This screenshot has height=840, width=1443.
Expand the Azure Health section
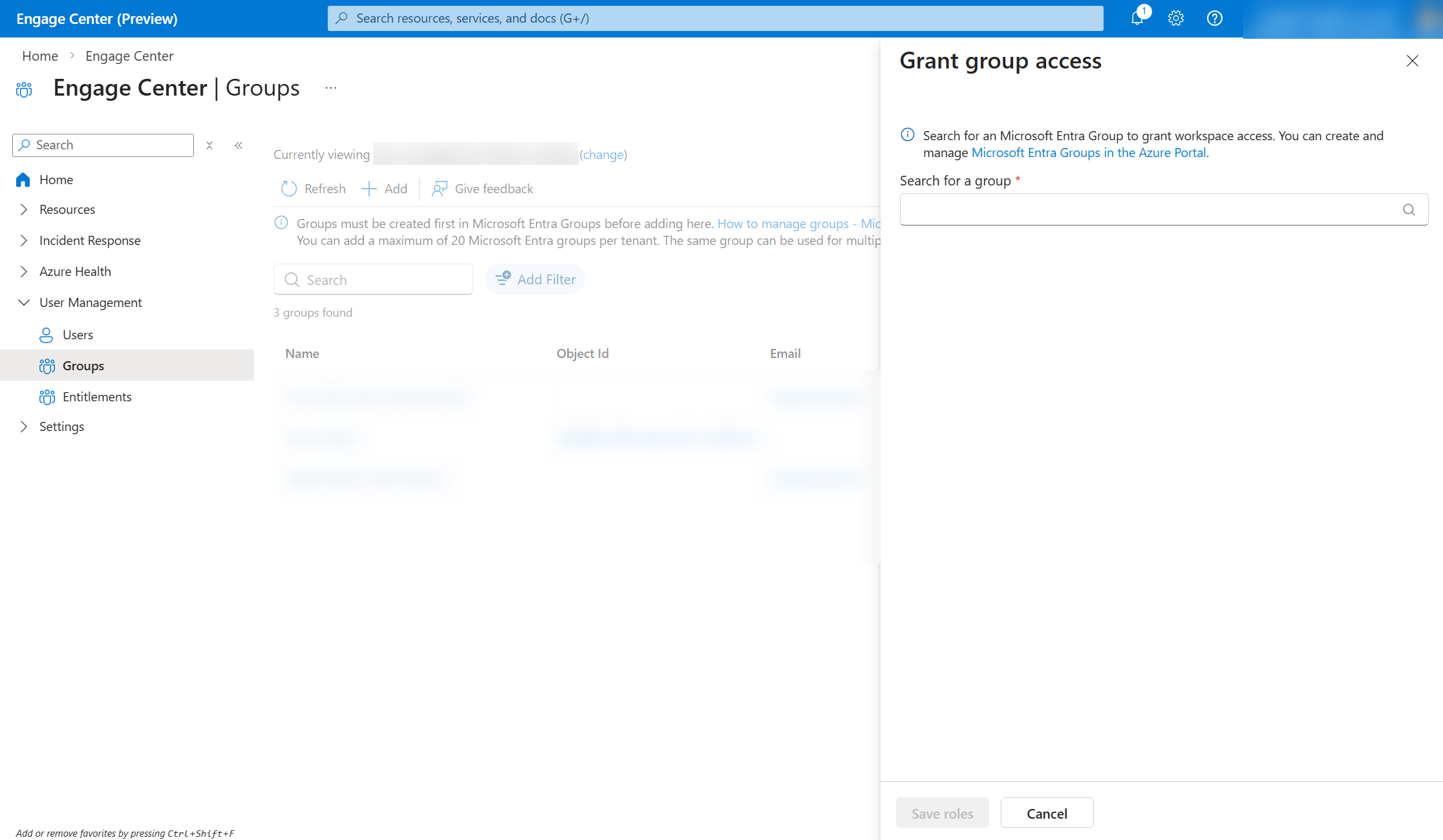tap(24, 271)
